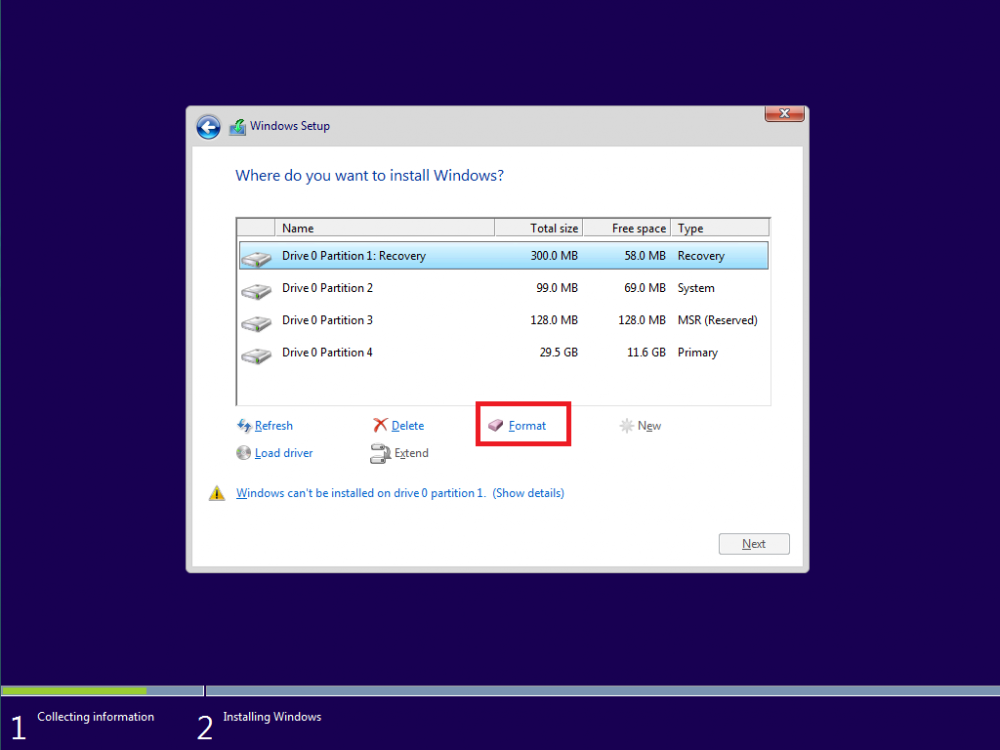
Task: Click the 69.0 MB free space cell
Action: click(645, 288)
